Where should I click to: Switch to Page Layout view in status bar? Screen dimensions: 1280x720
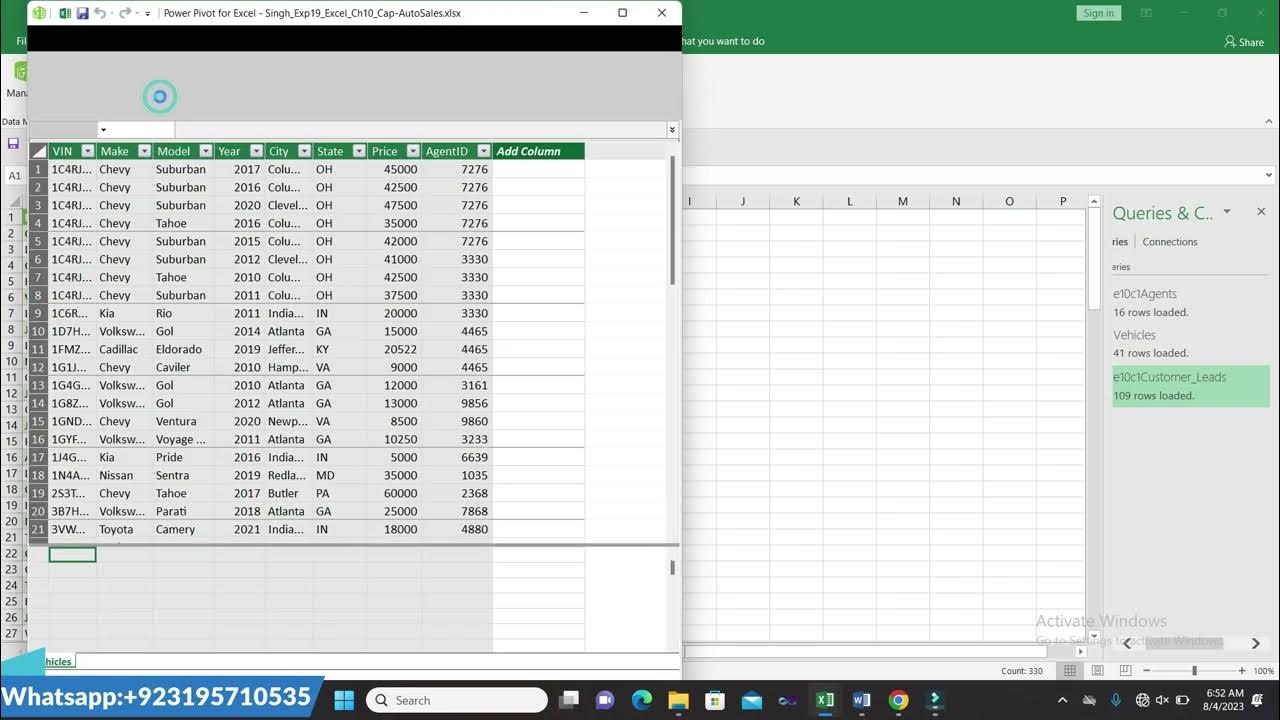pos(1097,671)
